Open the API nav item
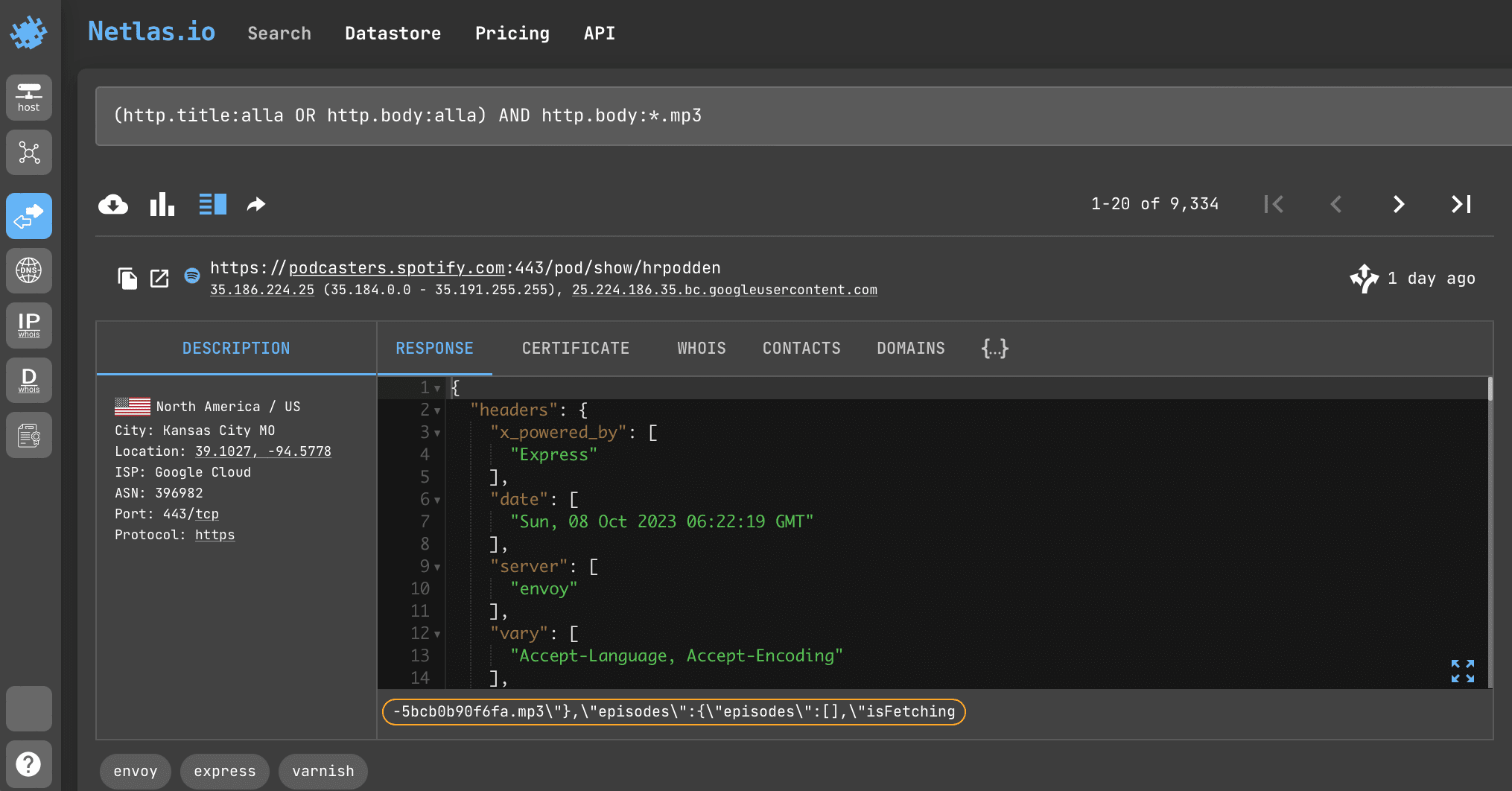The image size is (1512, 791). pos(600,34)
